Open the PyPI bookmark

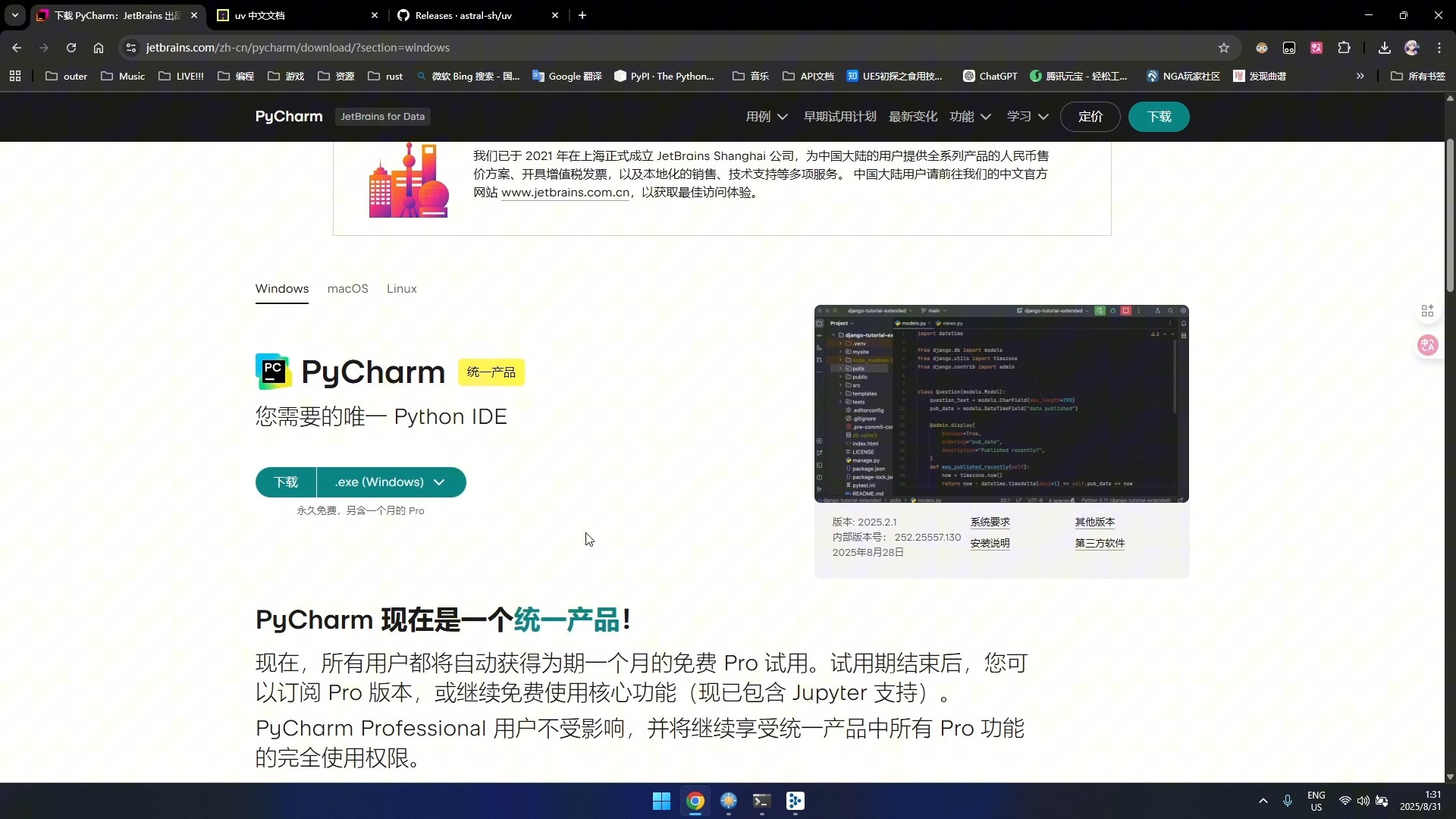click(664, 76)
